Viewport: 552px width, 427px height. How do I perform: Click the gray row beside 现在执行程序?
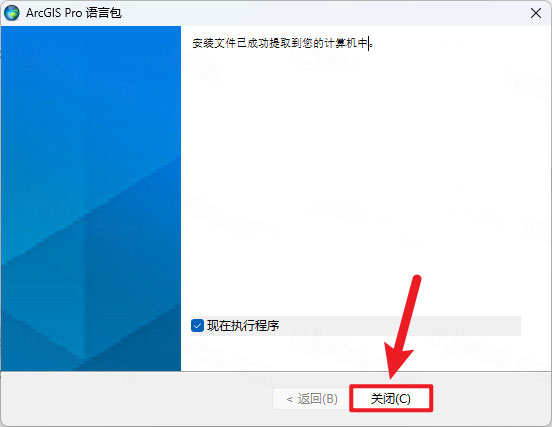[x=400, y=326]
